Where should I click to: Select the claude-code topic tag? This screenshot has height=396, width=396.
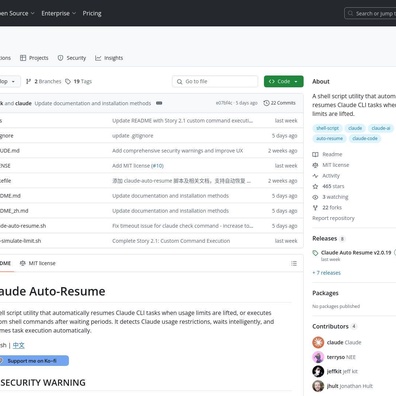pos(365,138)
